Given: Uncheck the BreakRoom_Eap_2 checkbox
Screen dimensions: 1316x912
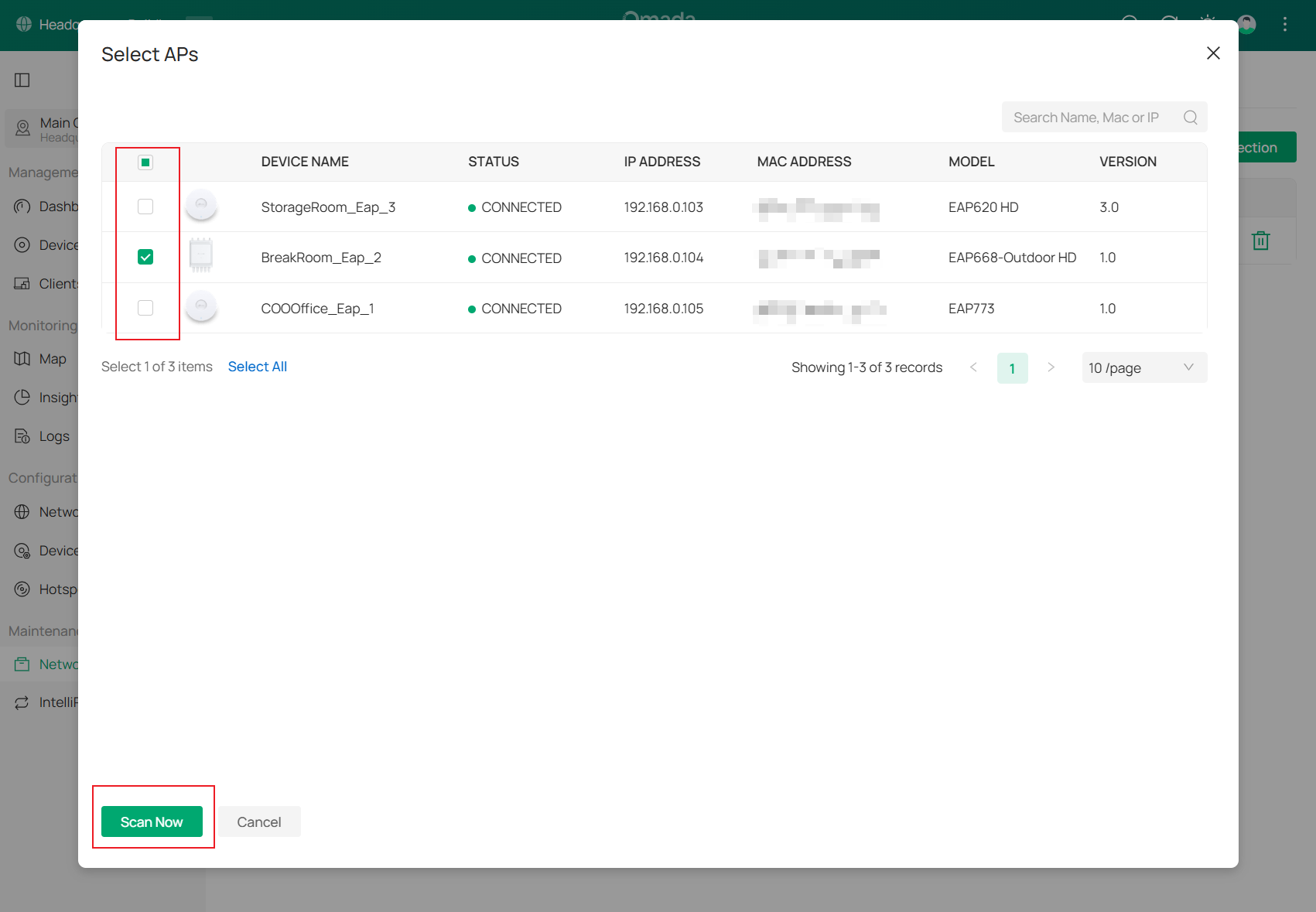Looking at the screenshot, I should coord(145,256).
